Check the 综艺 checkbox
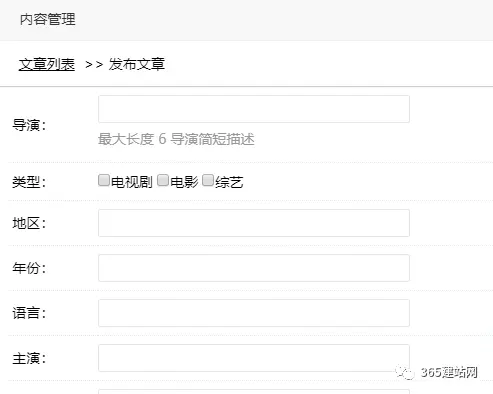 point(208,180)
